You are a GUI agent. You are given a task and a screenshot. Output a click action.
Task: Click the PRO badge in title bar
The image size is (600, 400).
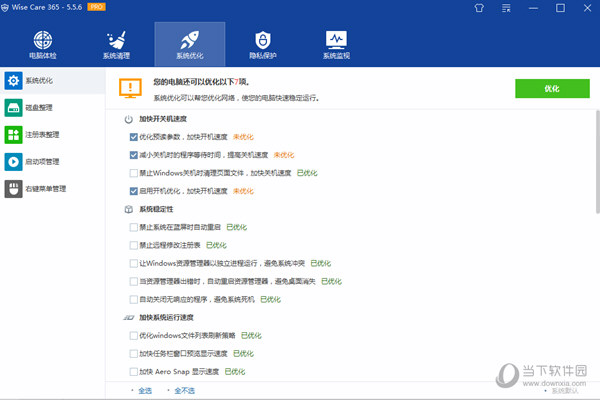96,7
